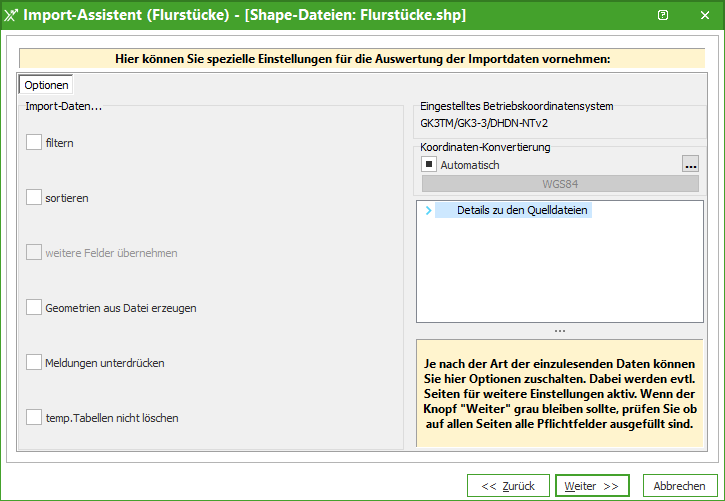This screenshot has width=725, height=501.
Task: Select the Details zu den Quelldateien row
Action: (522, 210)
